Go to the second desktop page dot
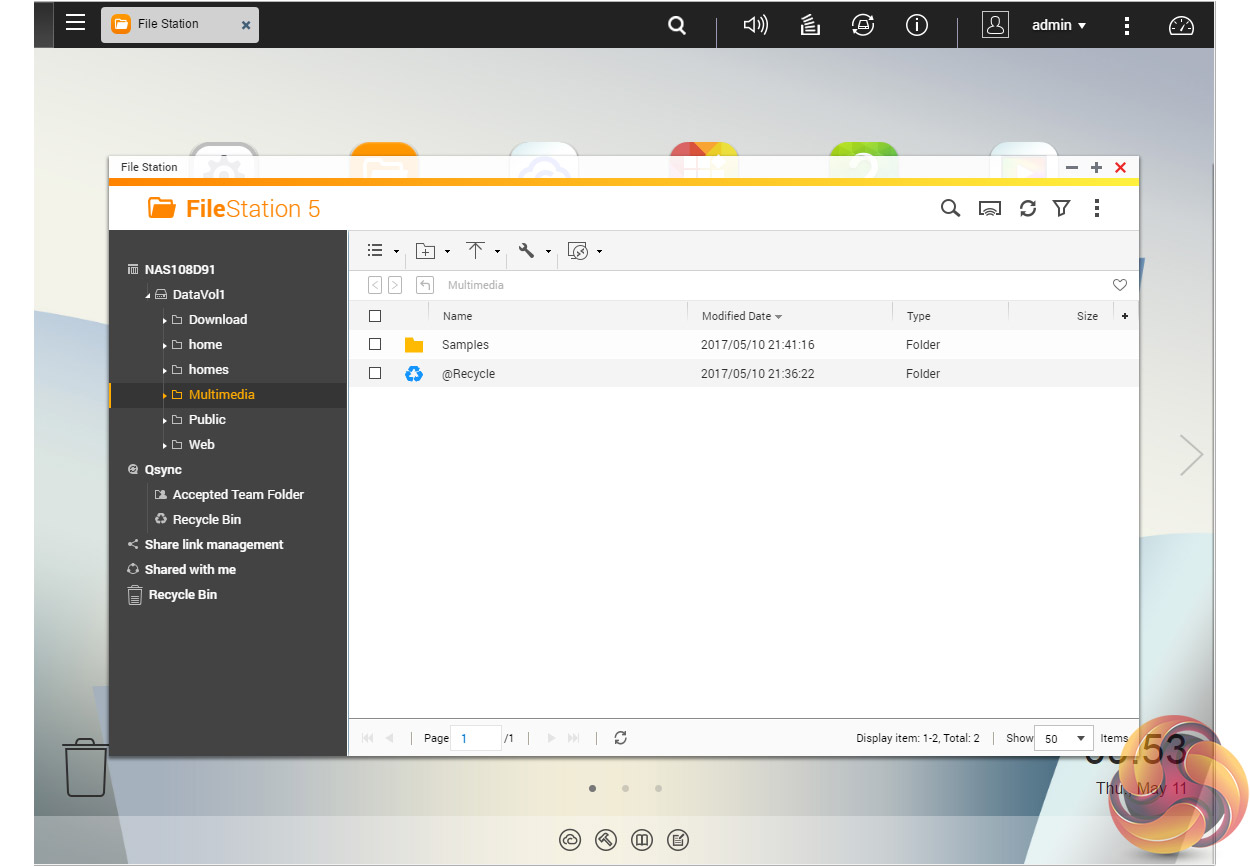Image resolution: width=1250 pixels, height=867 pixels. (625, 788)
